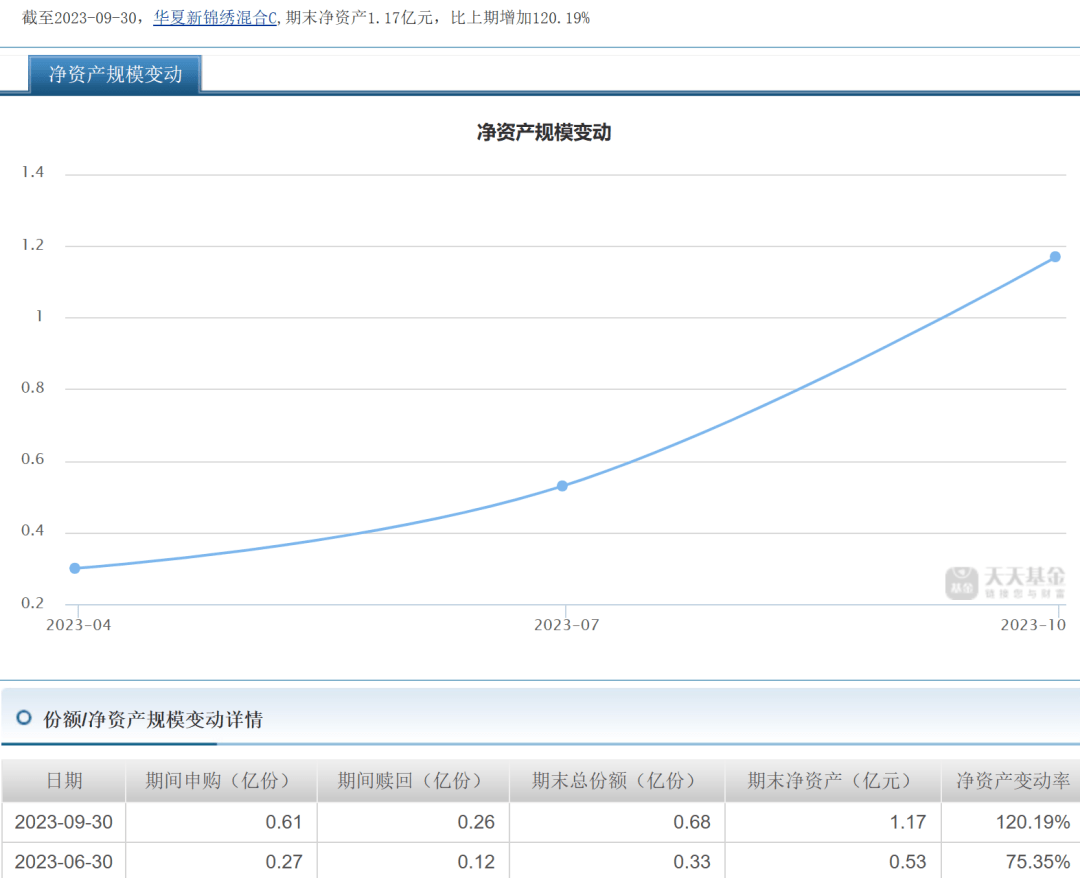The height and width of the screenshot is (878, 1080).
Task: Click the circle icon beside 份额/净资产规模变动详情
Action: pyautogui.click(x=24, y=718)
